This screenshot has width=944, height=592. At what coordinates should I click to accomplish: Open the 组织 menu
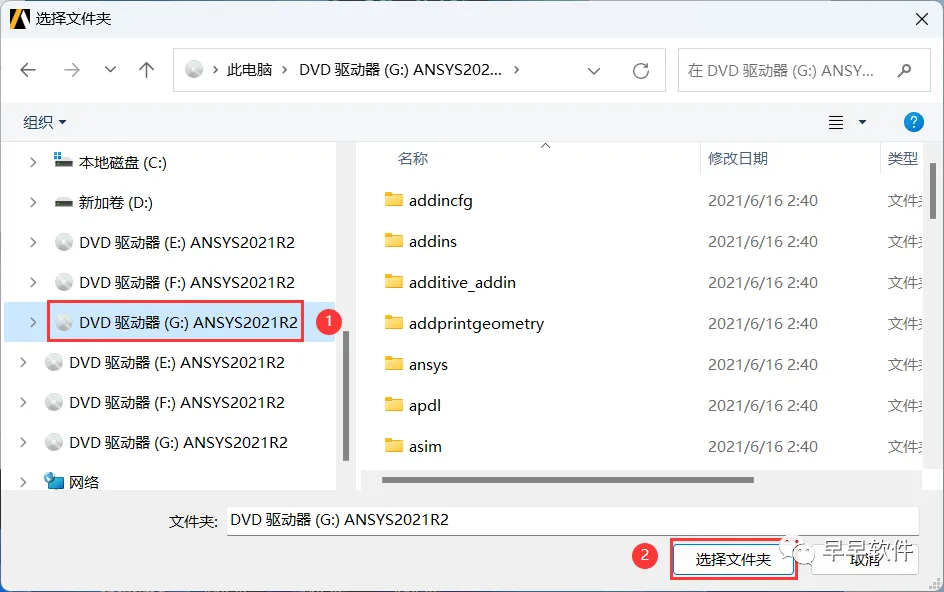click(45, 122)
